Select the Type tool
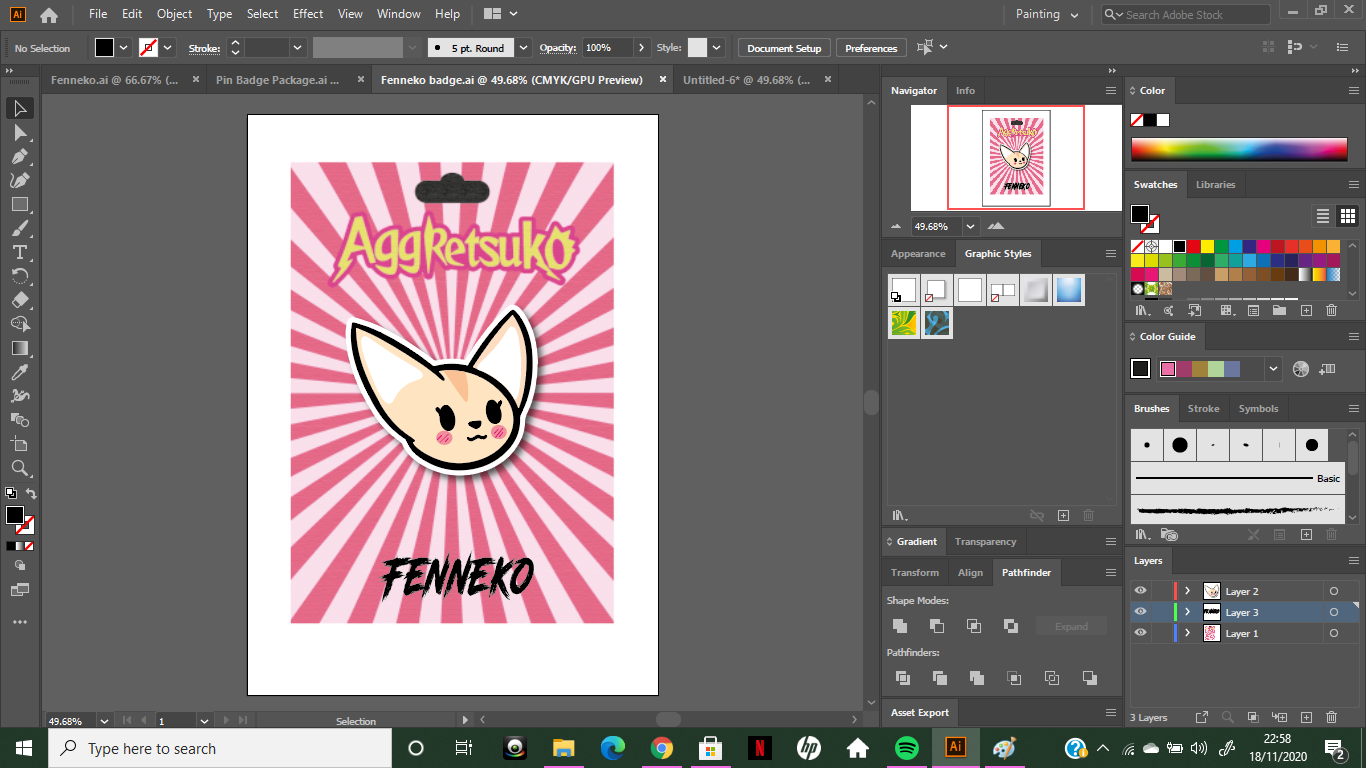 pos(20,252)
